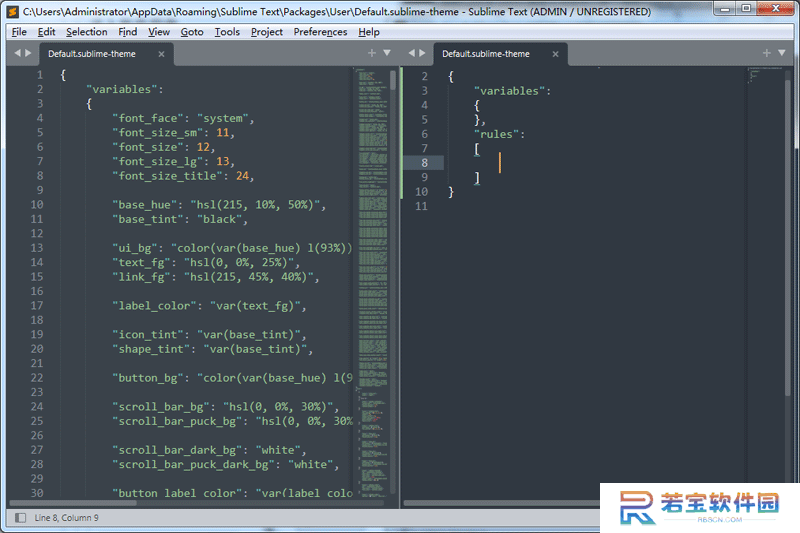
Task: Maximize the Sublime Text window
Action: [746, 8]
